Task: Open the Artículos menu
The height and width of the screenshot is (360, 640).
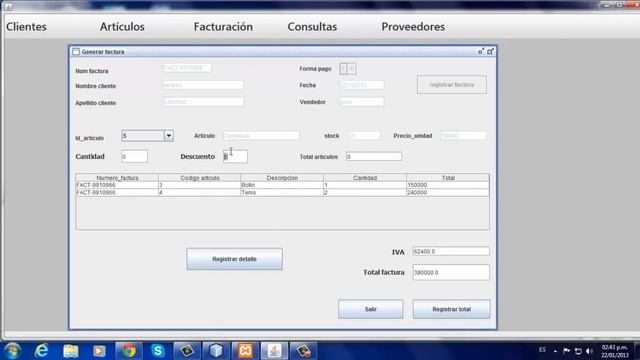Action: [x=122, y=27]
